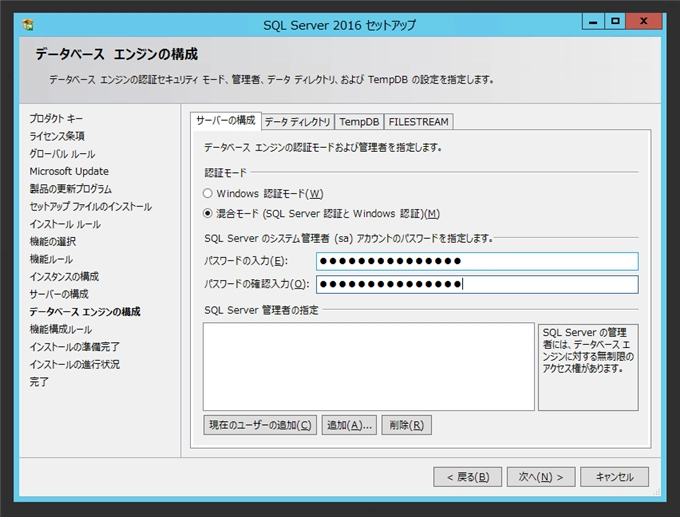
Task: Click 機能の選択 step in sidebar
Action: point(52,242)
